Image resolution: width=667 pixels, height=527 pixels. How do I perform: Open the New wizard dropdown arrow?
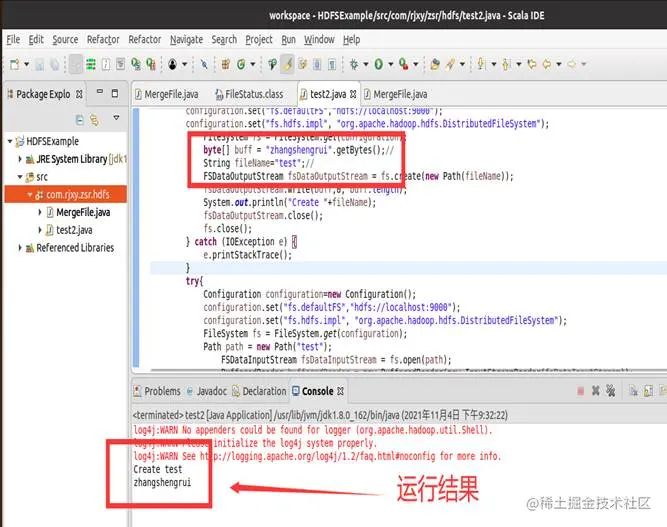point(26,64)
